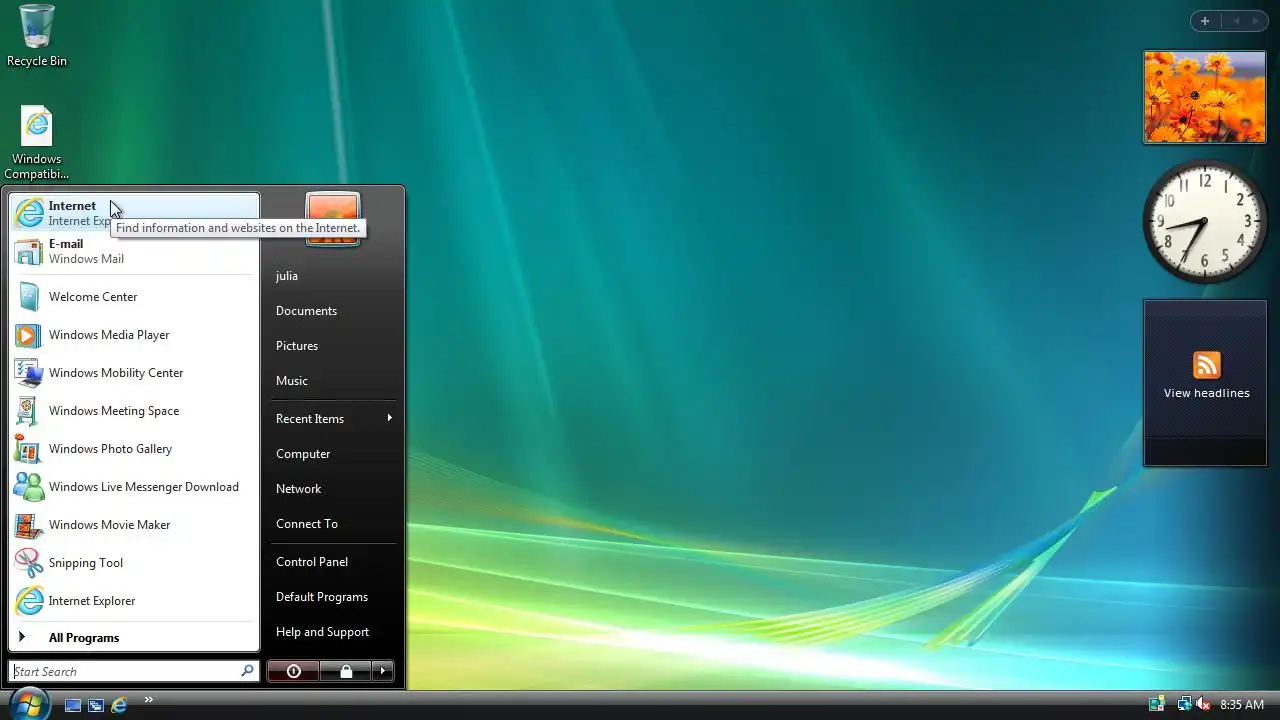This screenshot has height=720, width=1280.
Task: Click the slideshow flowers gadget
Action: 1205,97
